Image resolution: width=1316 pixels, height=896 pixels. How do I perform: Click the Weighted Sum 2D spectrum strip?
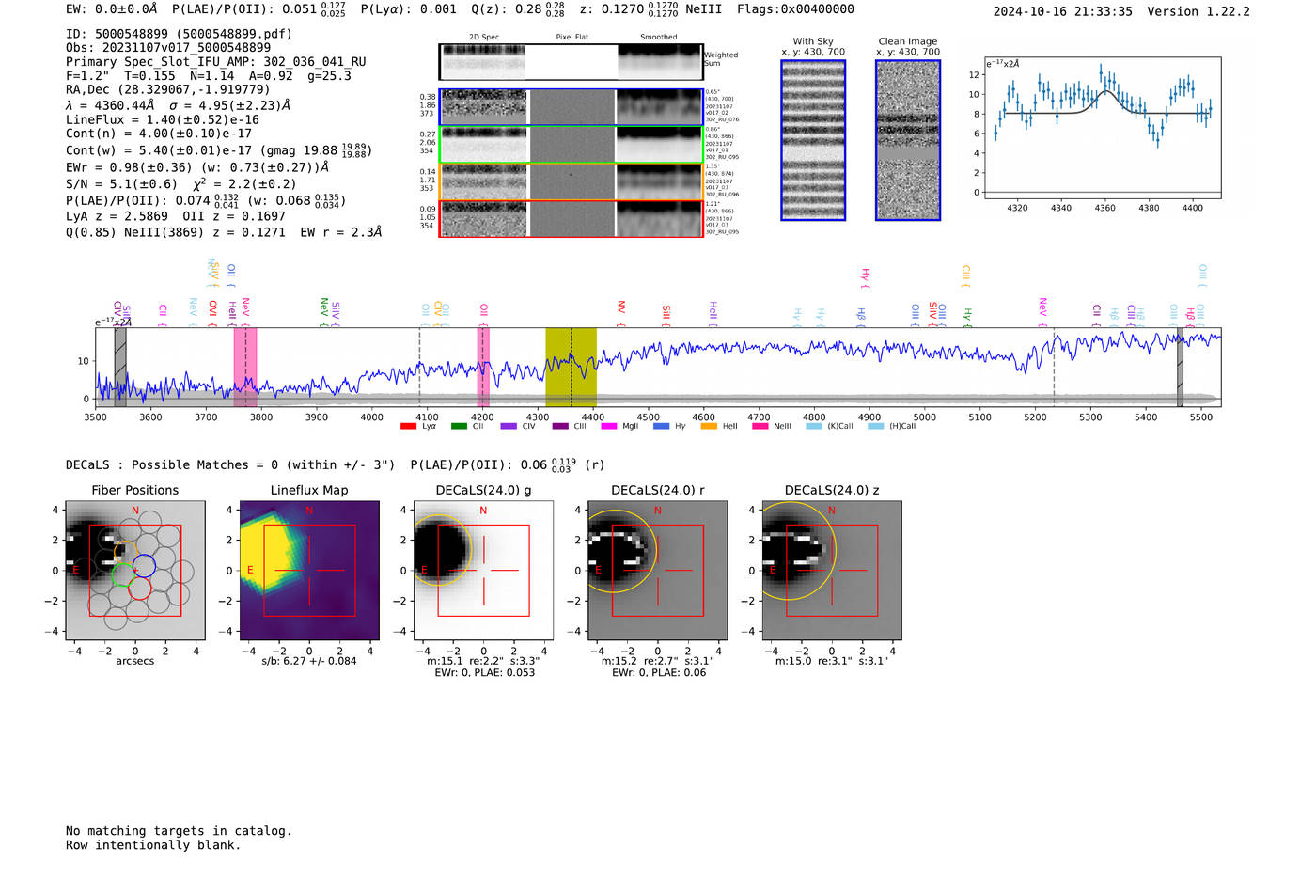pyautogui.click(x=571, y=62)
